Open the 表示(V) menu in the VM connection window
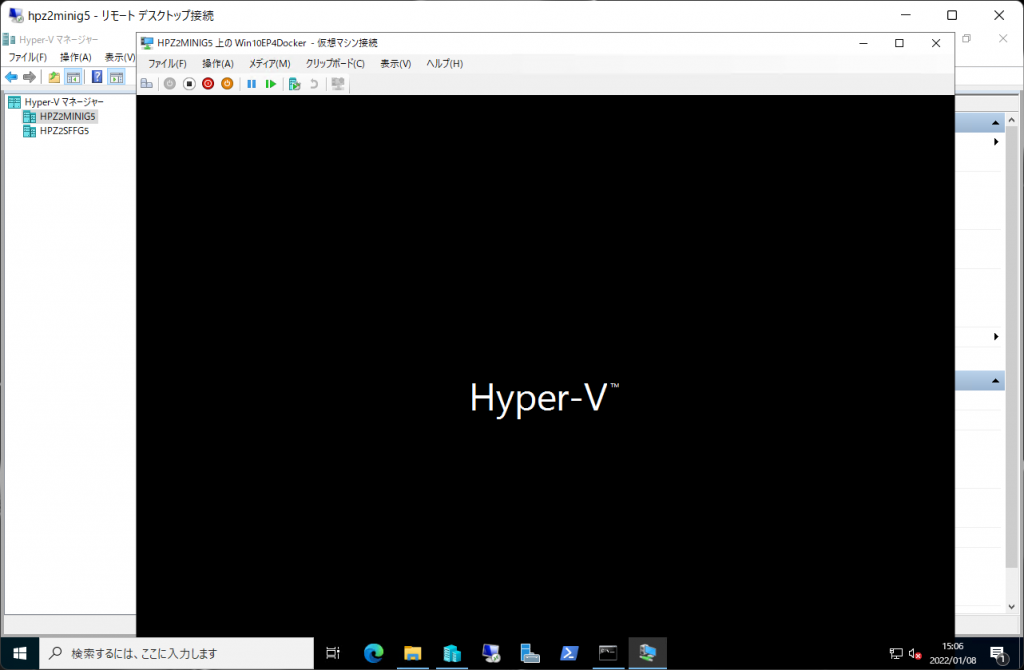The width and height of the screenshot is (1024, 670). pos(396,63)
